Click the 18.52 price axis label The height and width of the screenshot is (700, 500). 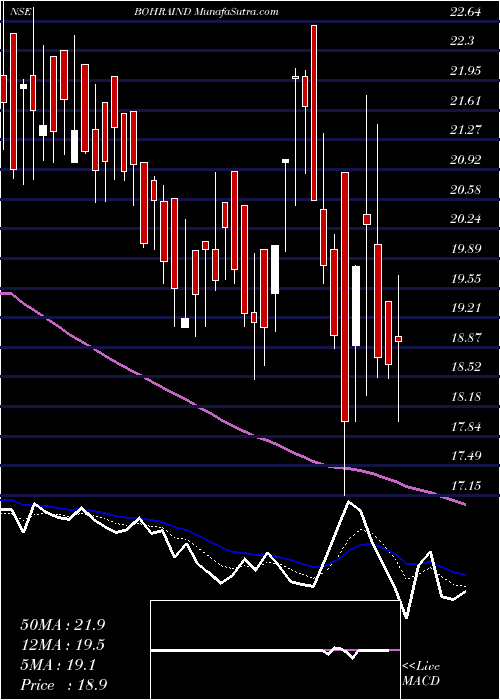[466, 367]
